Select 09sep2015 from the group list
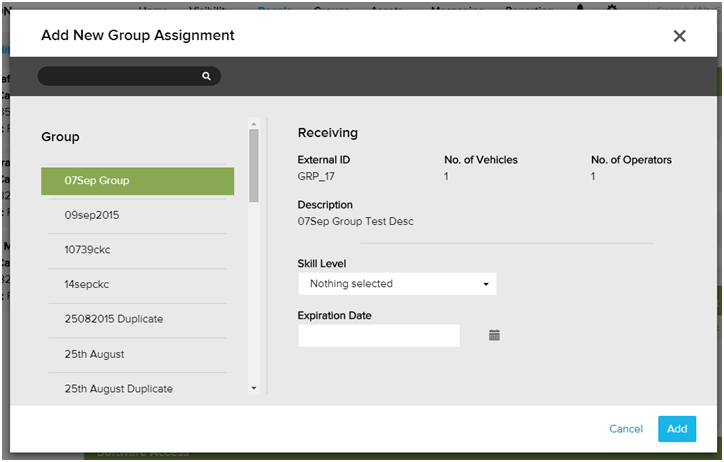The width and height of the screenshot is (724, 462). (137, 215)
